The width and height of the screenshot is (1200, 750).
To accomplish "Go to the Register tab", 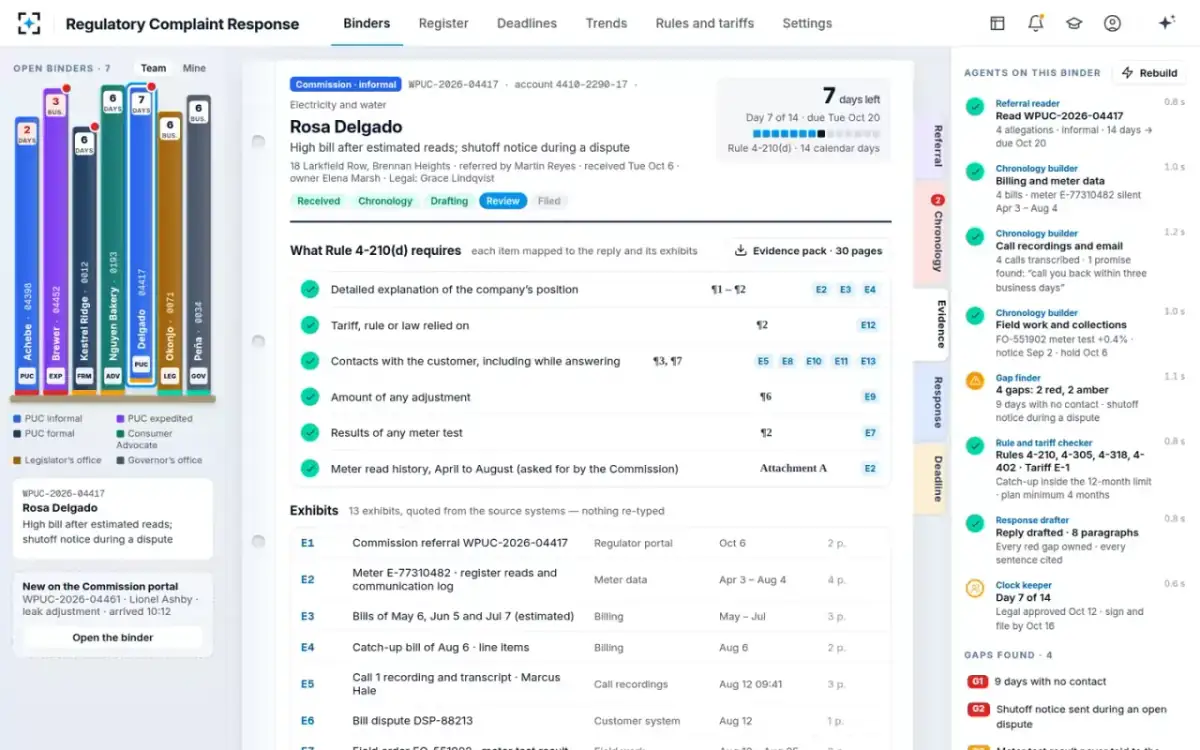I will (444, 23).
